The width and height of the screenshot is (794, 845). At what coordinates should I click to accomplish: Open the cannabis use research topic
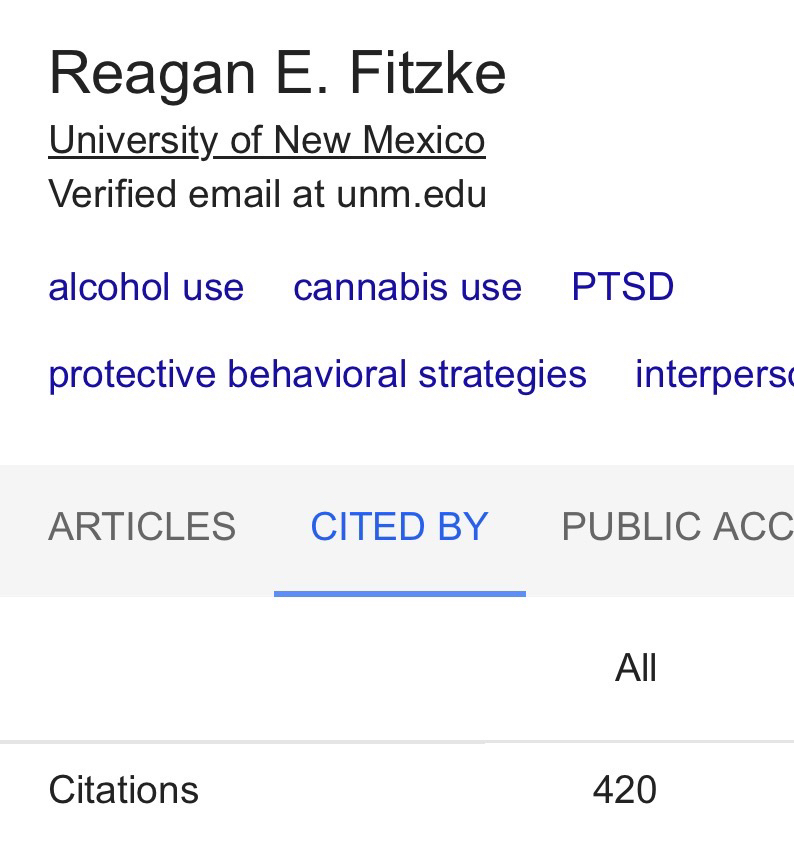pos(407,287)
